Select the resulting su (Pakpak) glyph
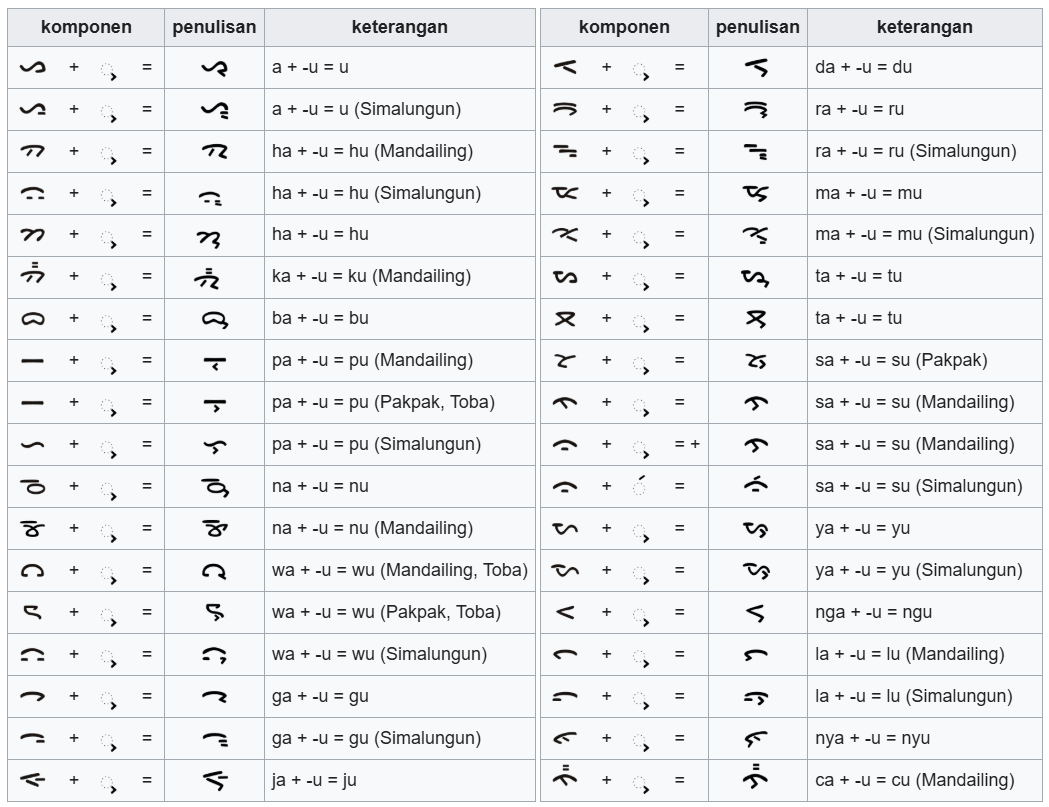1049x807 pixels. coord(757,360)
